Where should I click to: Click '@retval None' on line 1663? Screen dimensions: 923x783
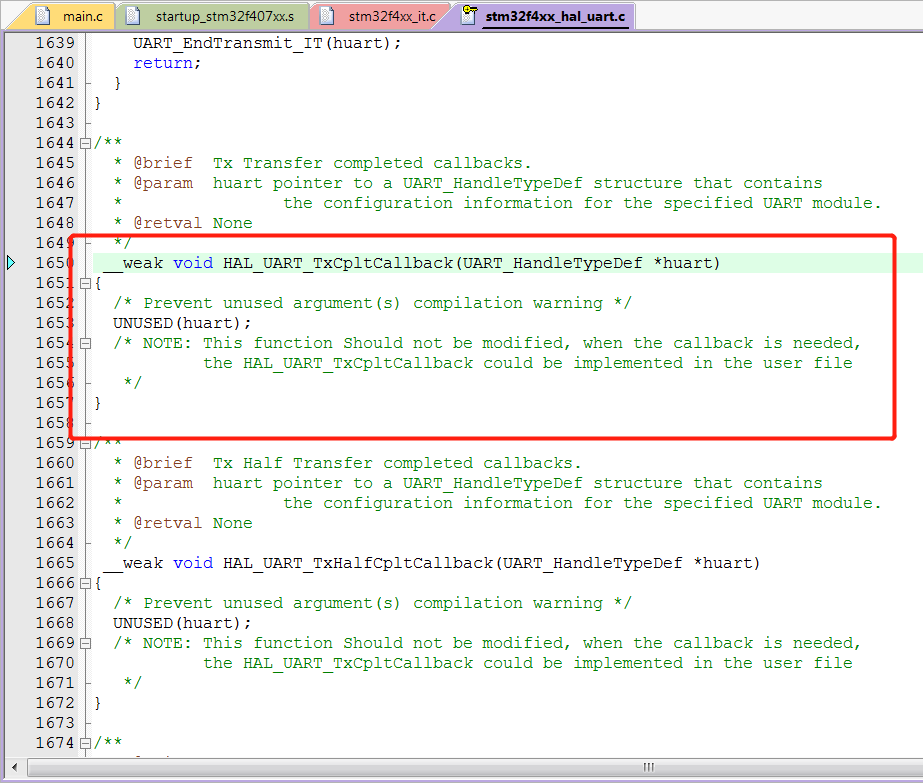pyautogui.click(x=193, y=523)
